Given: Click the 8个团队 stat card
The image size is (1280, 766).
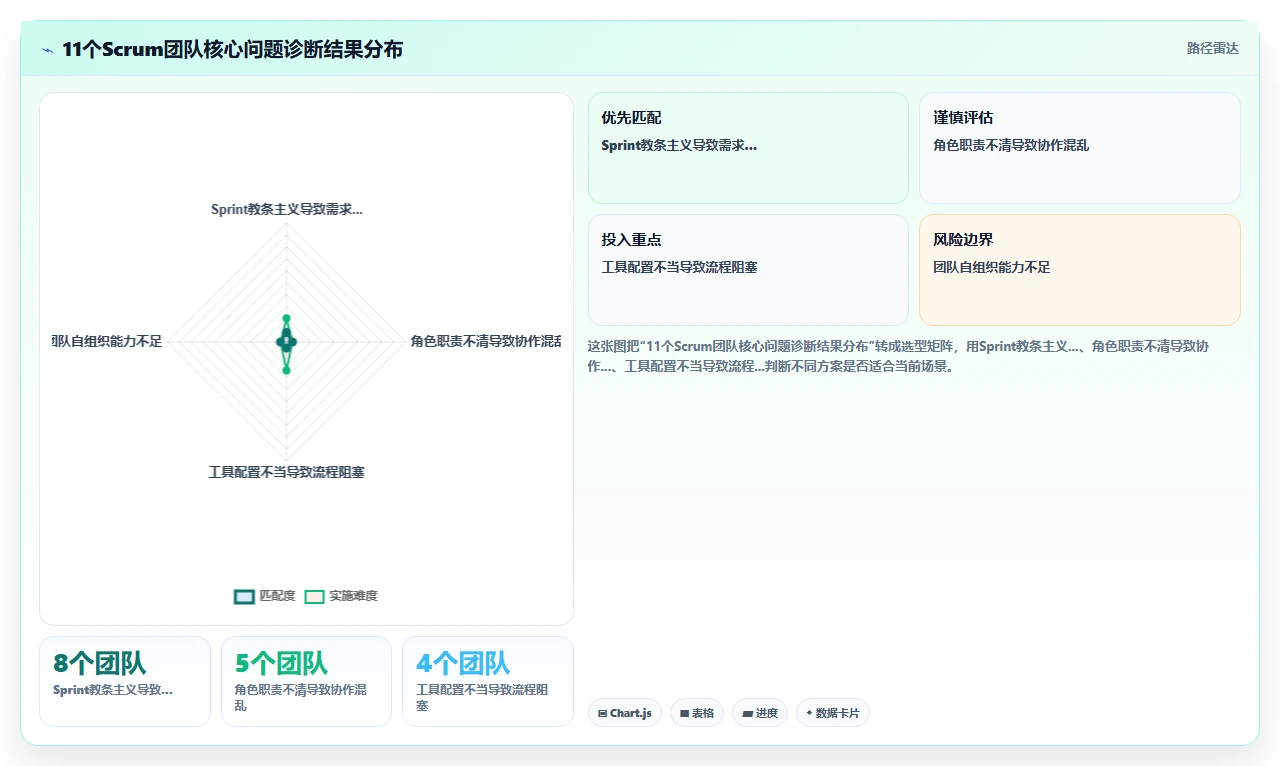Looking at the screenshot, I should (125, 681).
